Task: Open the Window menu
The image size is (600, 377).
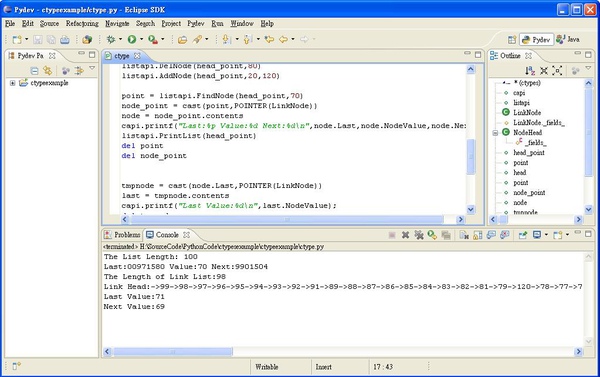Action: 242,24
